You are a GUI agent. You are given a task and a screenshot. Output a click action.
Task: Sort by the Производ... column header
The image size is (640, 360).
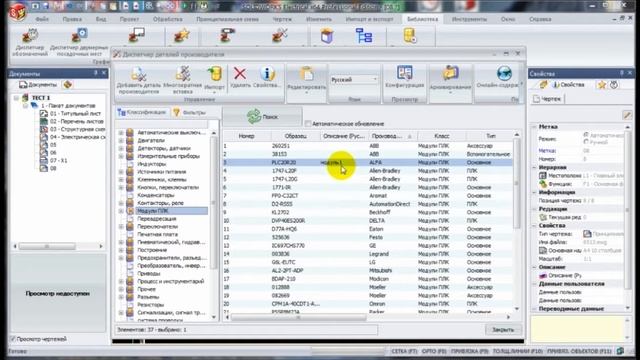(x=391, y=136)
